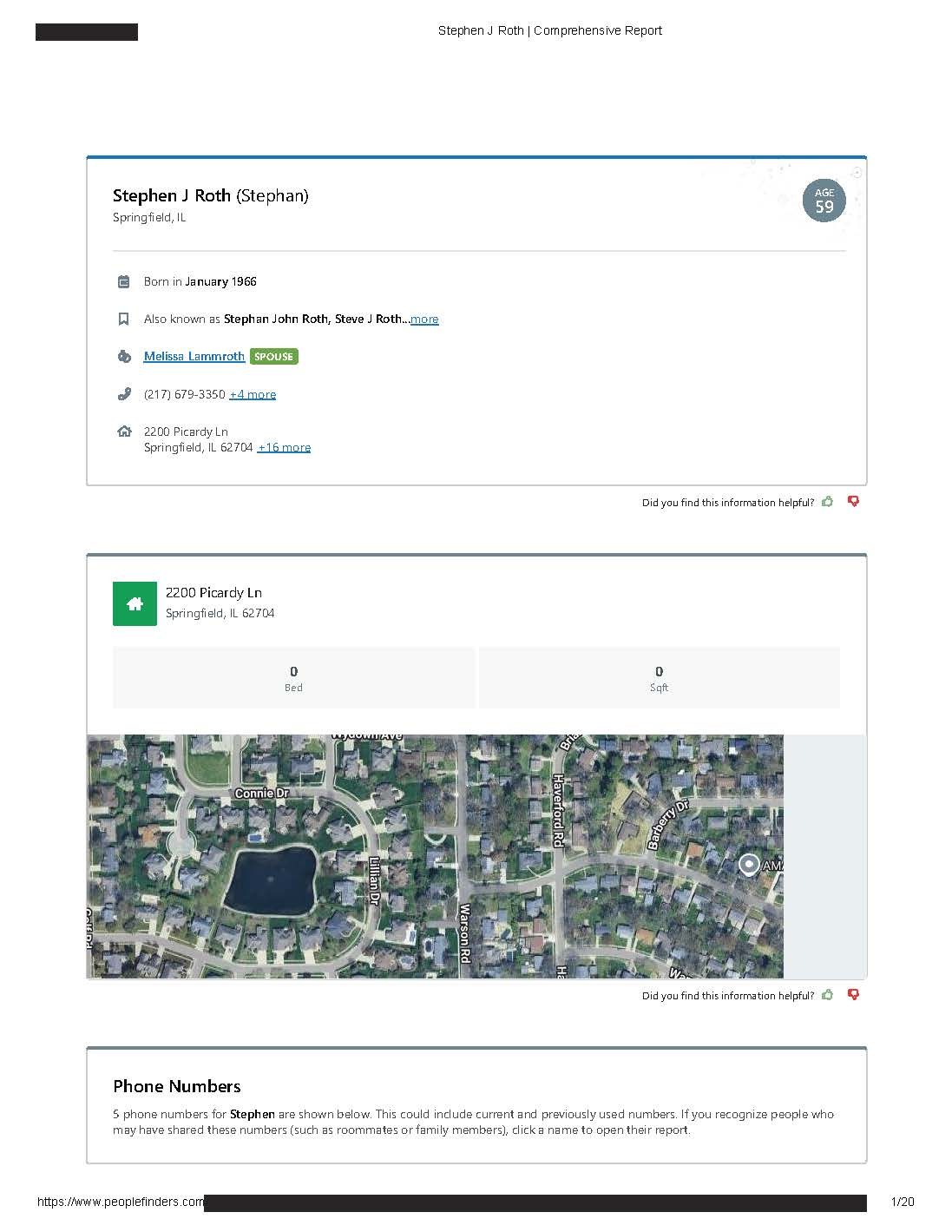Click the green SPOUSE tag
Screen dimensions: 952x1232
273,357
